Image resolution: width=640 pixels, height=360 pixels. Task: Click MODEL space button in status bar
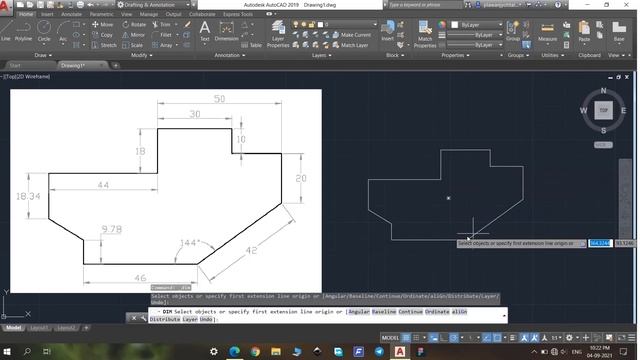pos(390,338)
